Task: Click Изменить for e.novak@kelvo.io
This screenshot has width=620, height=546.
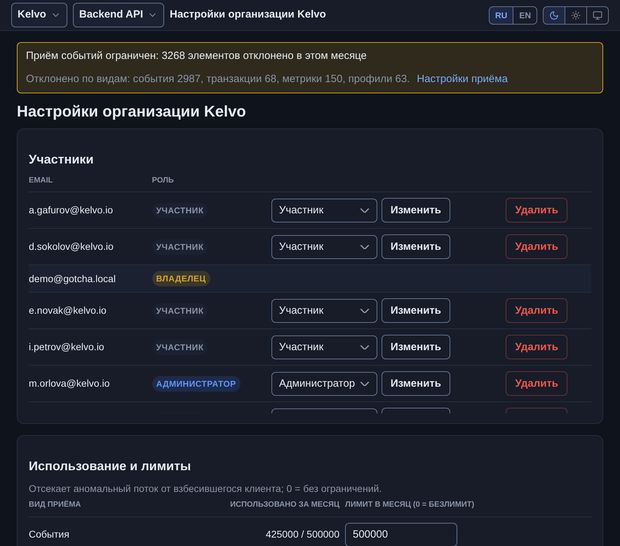Action: pos(416,310)
